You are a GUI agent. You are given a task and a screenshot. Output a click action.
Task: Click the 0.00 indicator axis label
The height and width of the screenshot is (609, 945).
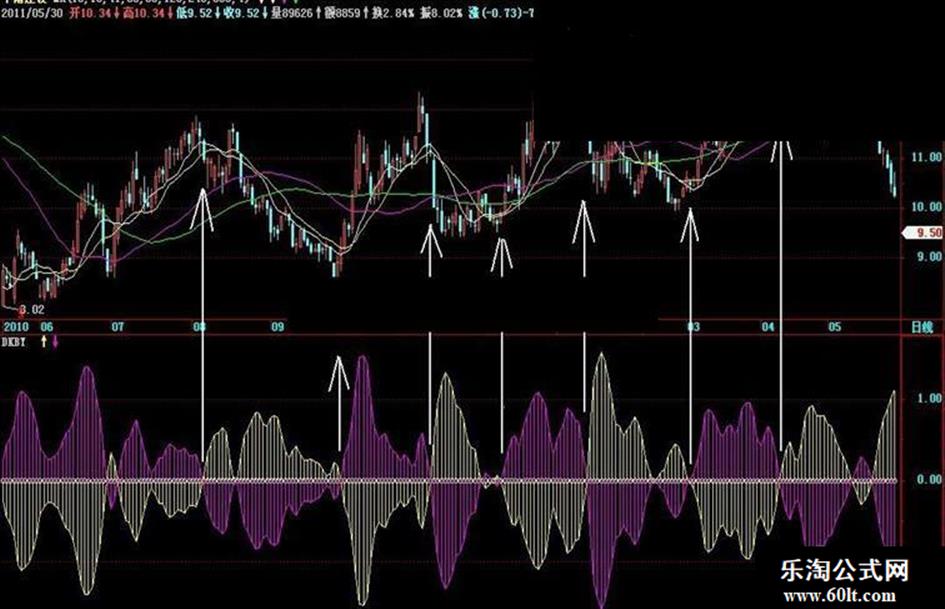point(929,479)
